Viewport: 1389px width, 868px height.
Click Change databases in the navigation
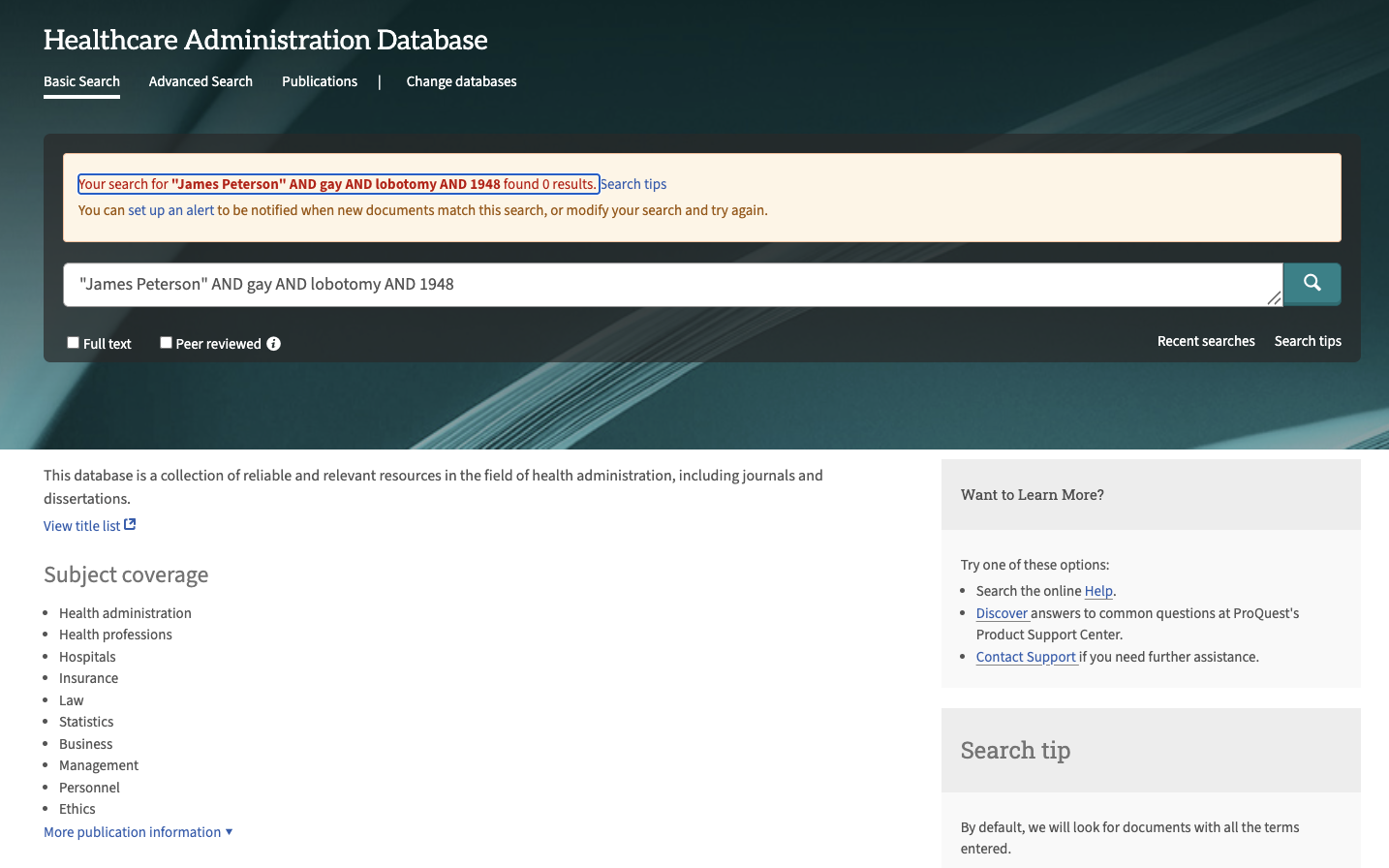461,81
